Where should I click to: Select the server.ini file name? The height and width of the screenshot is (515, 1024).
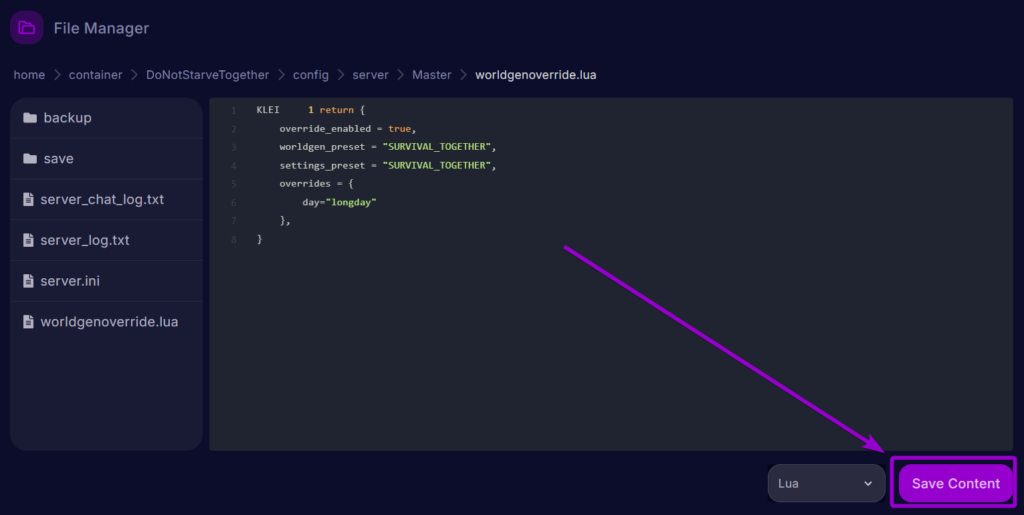pyautogui.click(x=72, y=282)
